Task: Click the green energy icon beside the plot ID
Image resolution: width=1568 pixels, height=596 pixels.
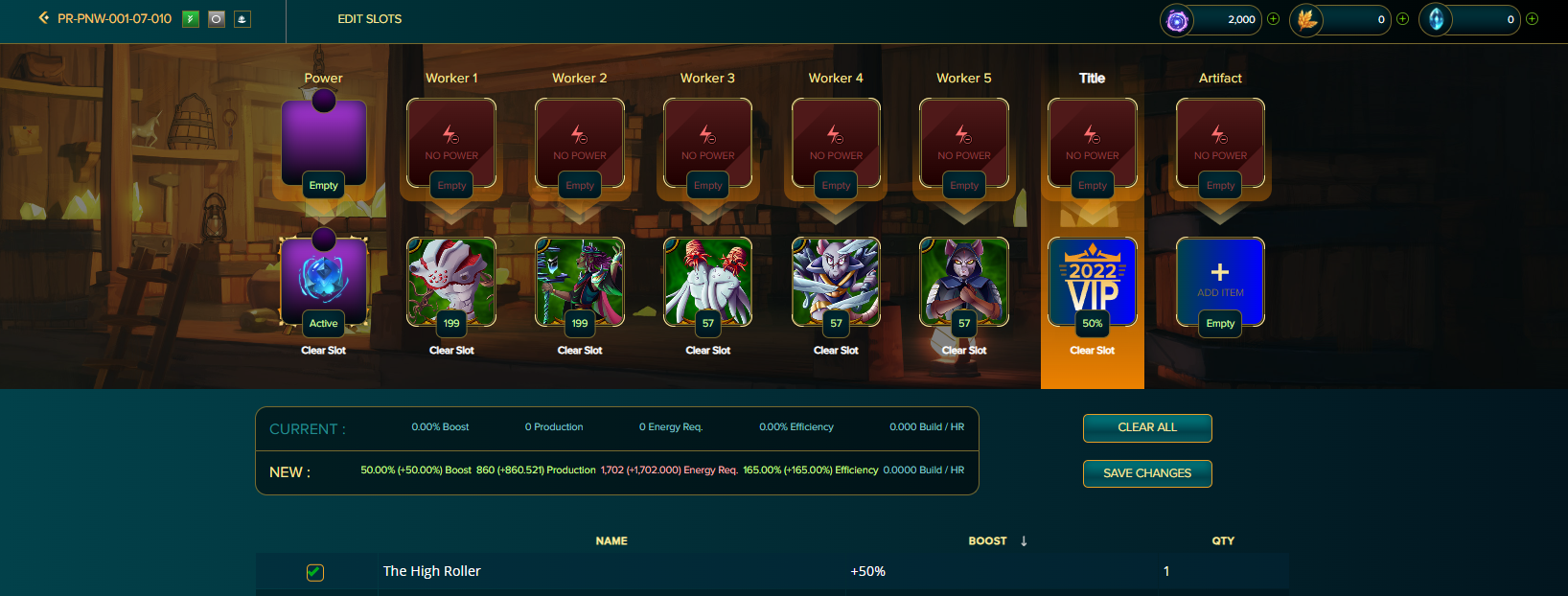Action: 191,19
